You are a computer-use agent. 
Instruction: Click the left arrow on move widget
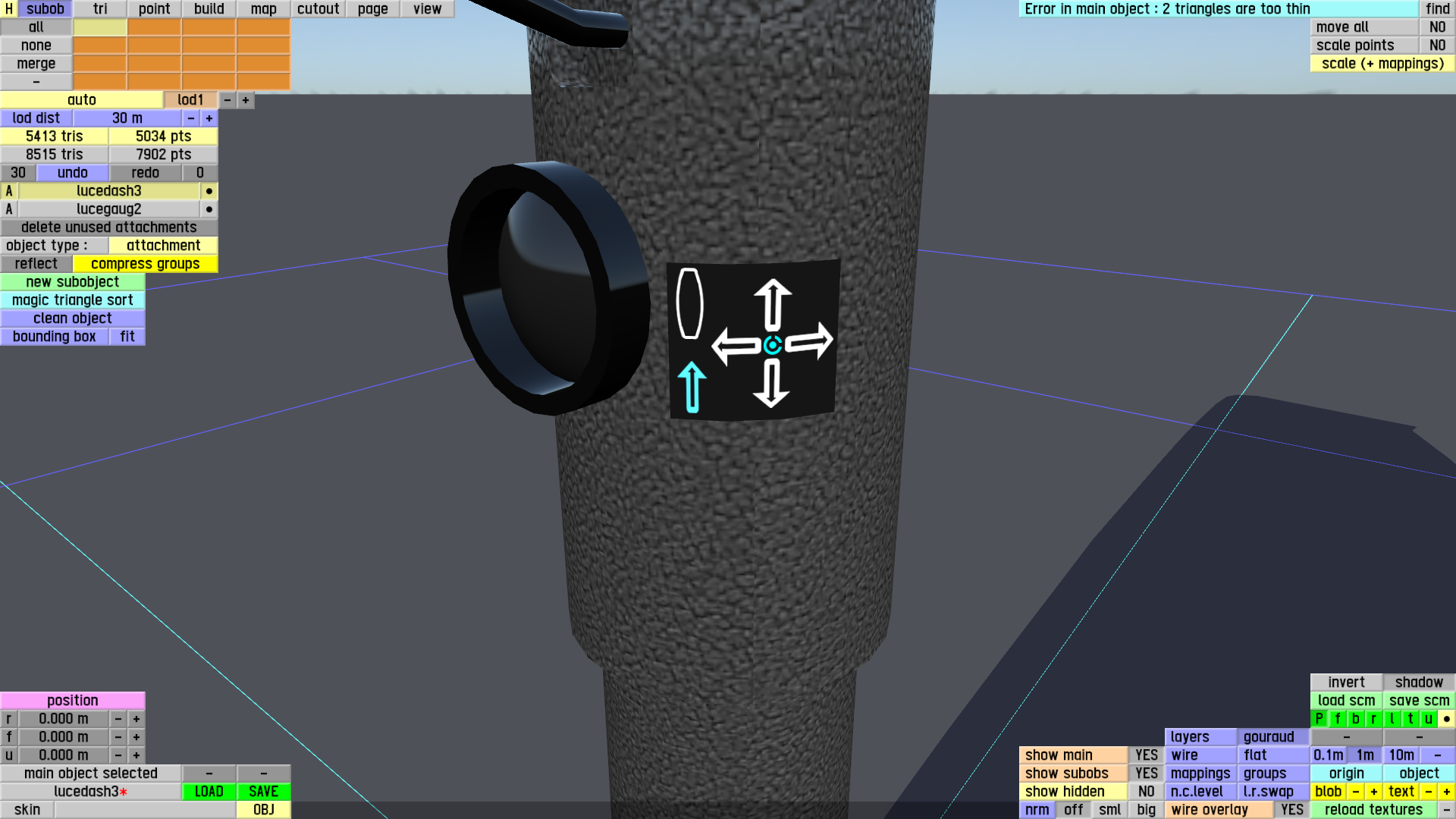[734, 346]
